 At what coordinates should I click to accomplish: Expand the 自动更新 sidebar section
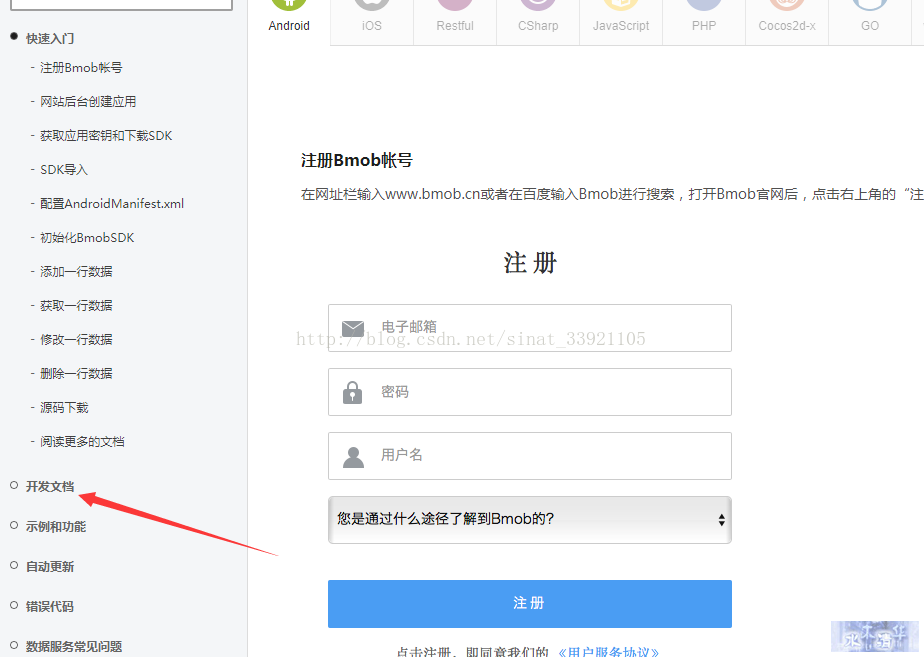tap(50, 567)
